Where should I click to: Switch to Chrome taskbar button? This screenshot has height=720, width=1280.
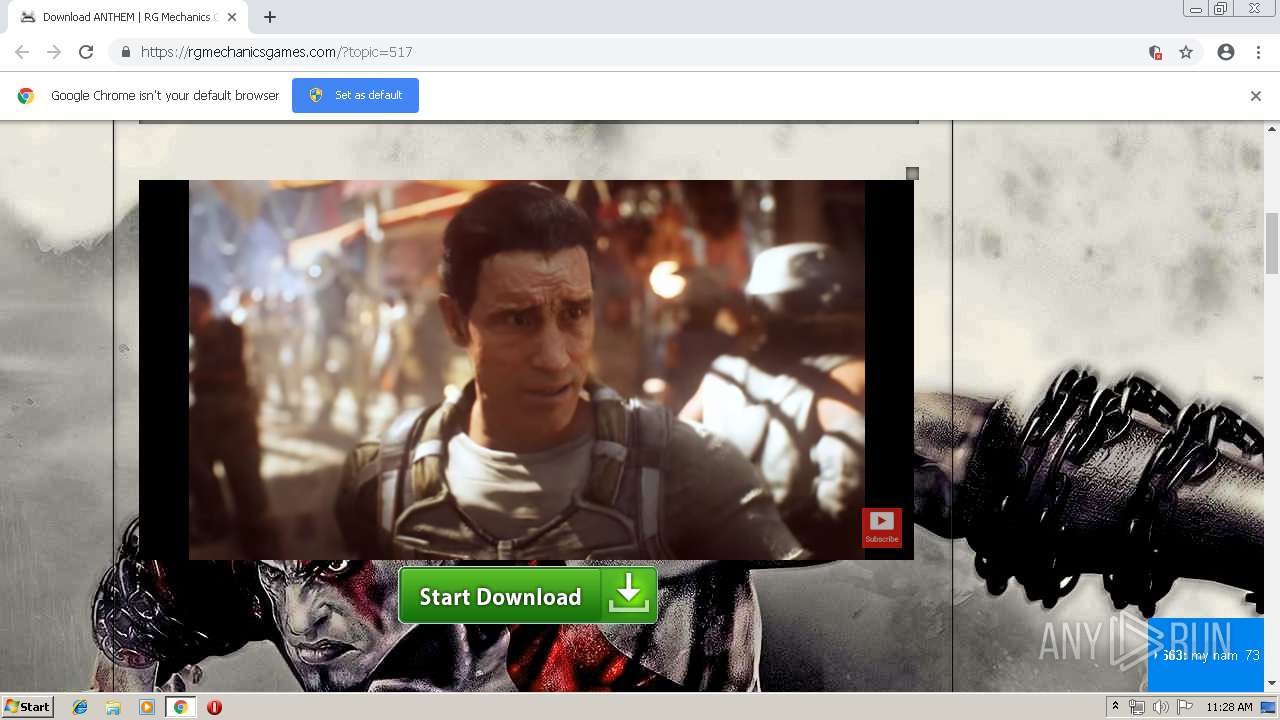[180, 707]
